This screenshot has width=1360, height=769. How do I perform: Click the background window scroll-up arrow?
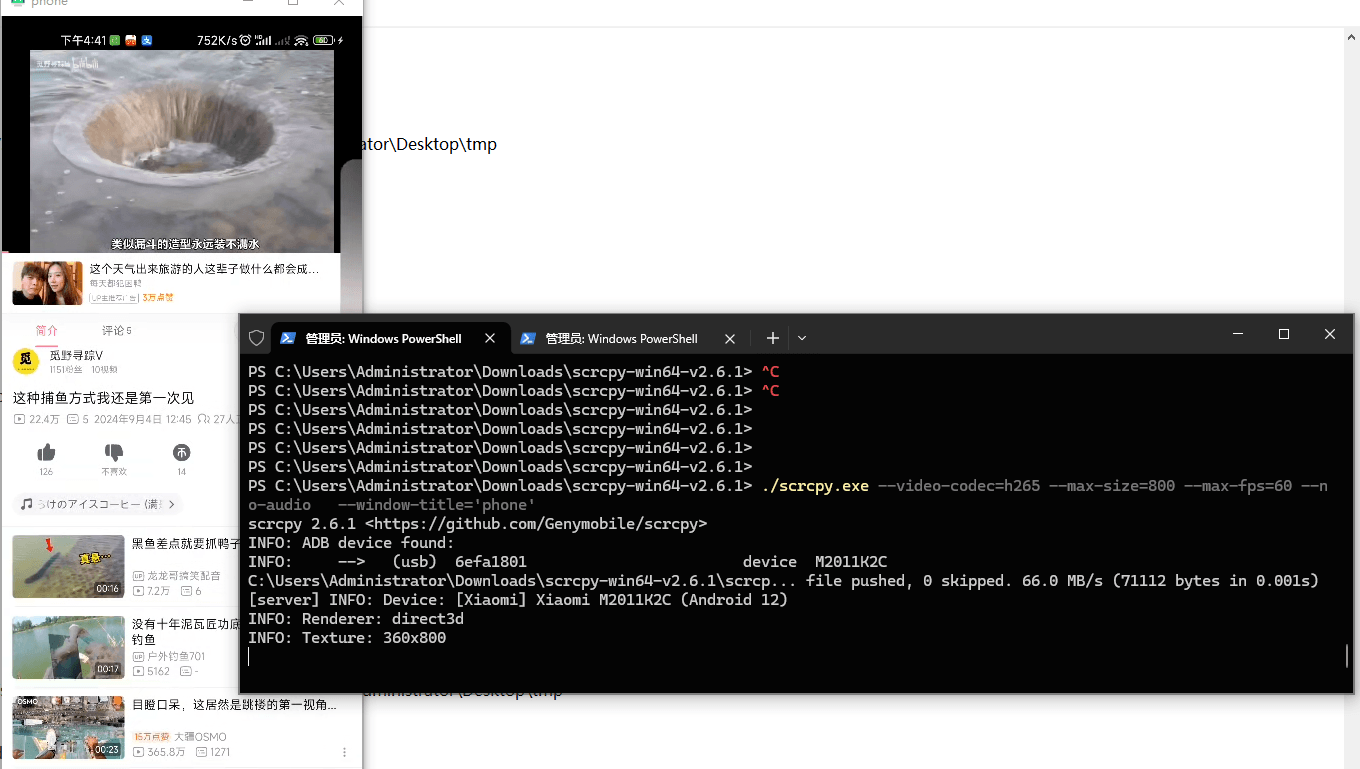click(1351, 37)
